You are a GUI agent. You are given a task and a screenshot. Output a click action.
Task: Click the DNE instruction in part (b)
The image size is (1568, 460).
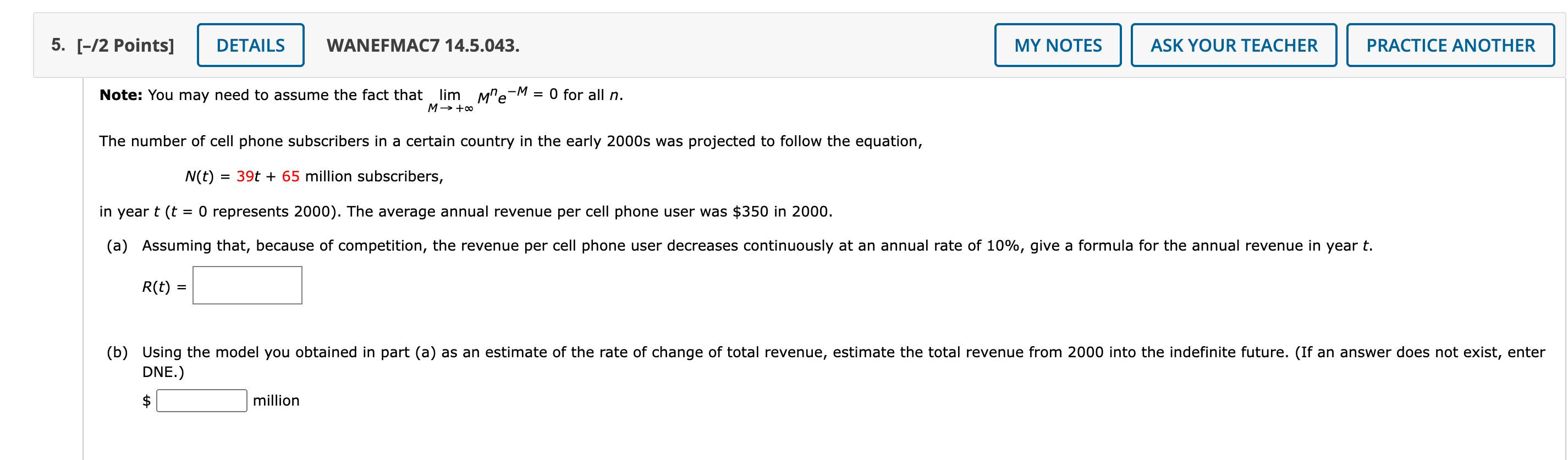[x=163, y=371]
